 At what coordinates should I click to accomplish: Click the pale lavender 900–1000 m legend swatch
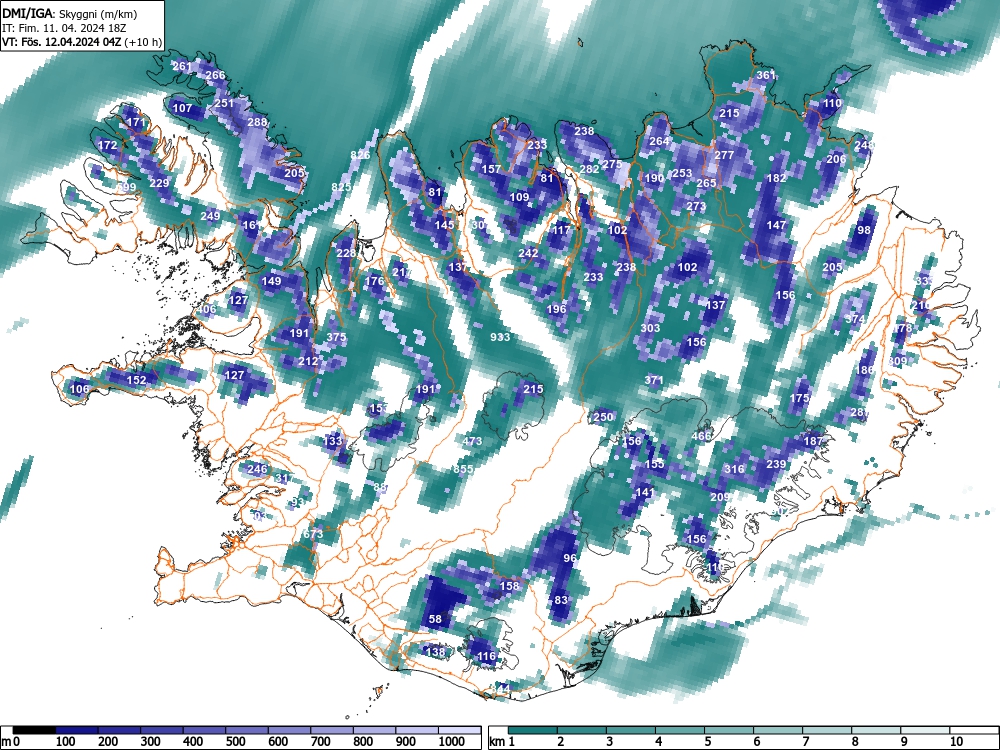click(x=417, y=730)
